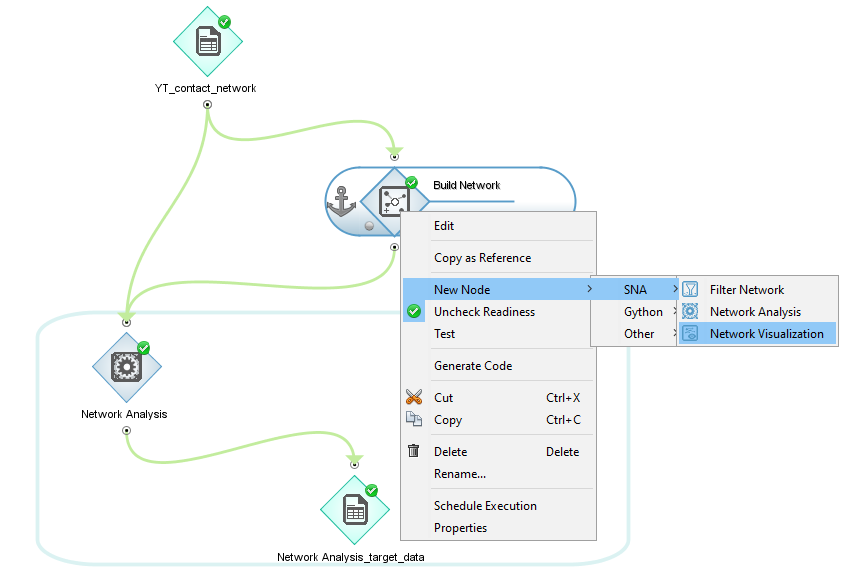860x577 pixels.
Task: Click the readiness check badge on Network Analysis node
Action: coord(143,348)
